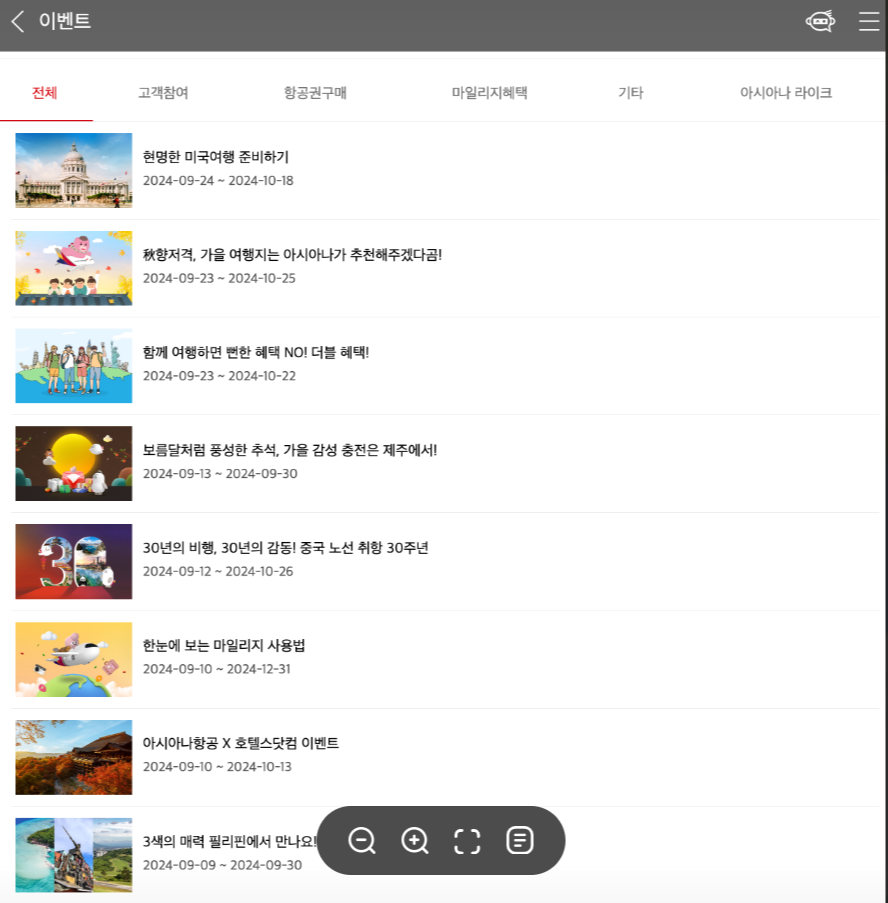Click the number 30 anniversary thumbnail
This screenshot has width=888, height=903.
(x=74, y=561)
